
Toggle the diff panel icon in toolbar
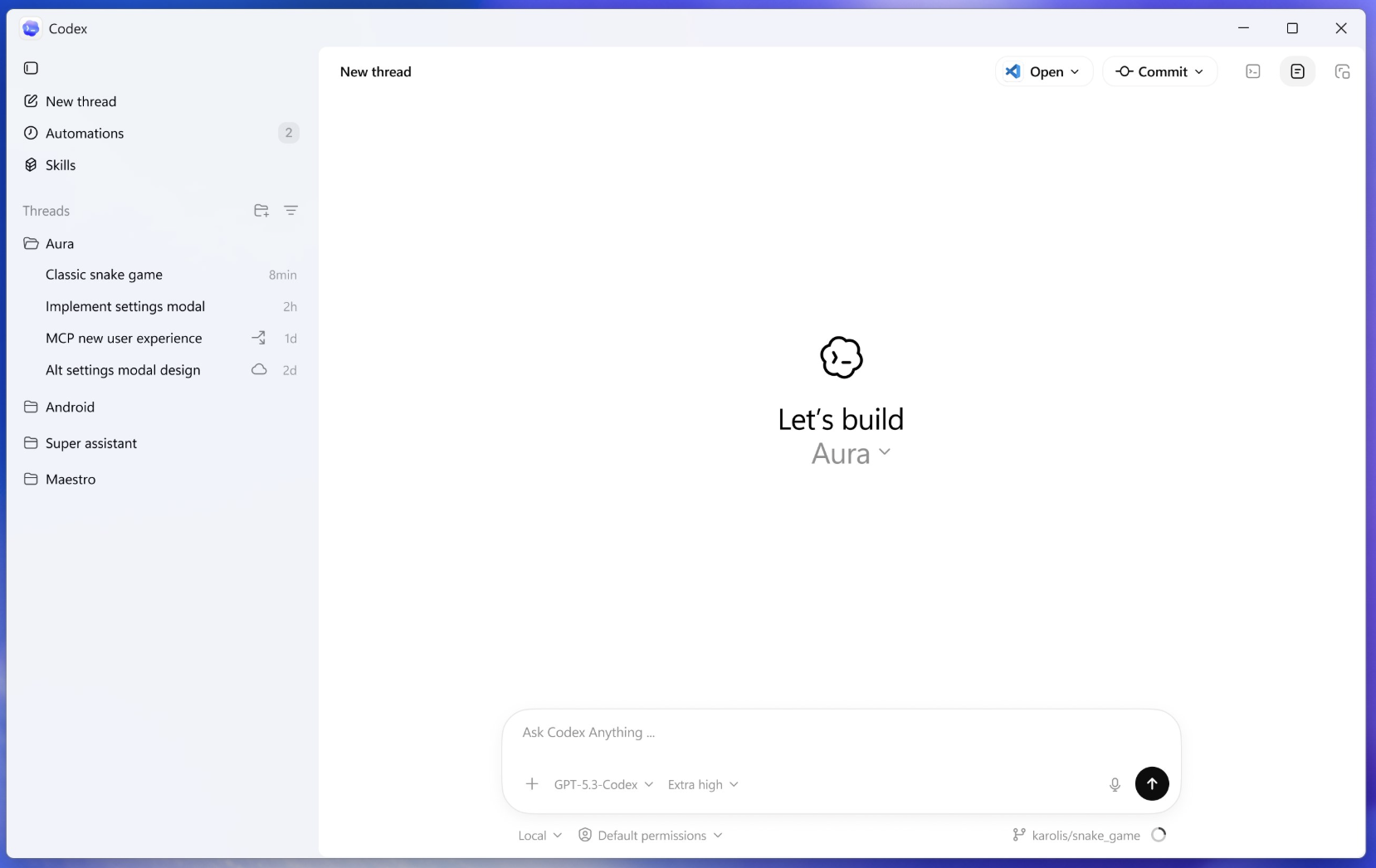pos(1297,72)
